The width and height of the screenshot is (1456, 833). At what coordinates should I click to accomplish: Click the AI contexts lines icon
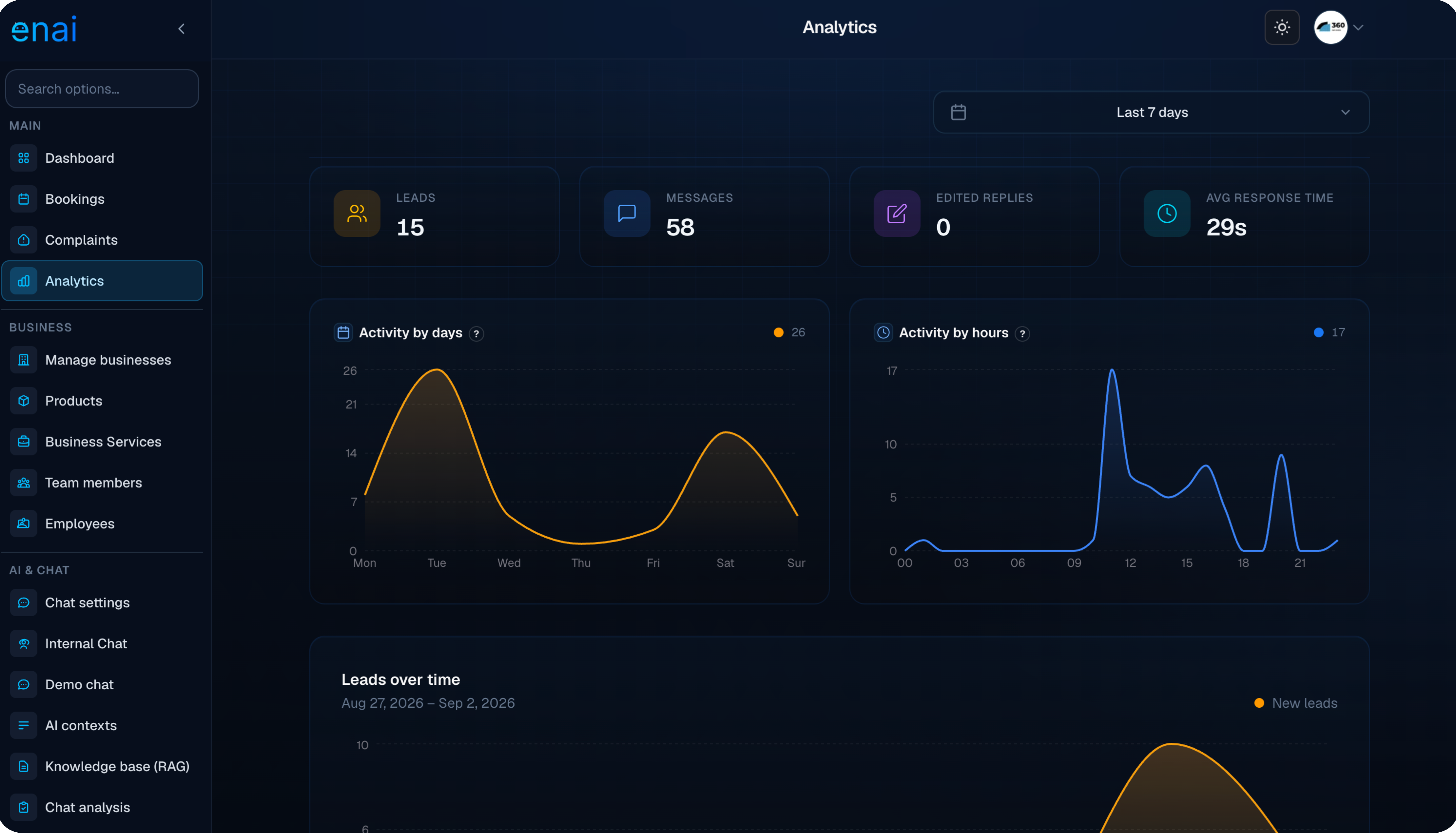[24, 725]
